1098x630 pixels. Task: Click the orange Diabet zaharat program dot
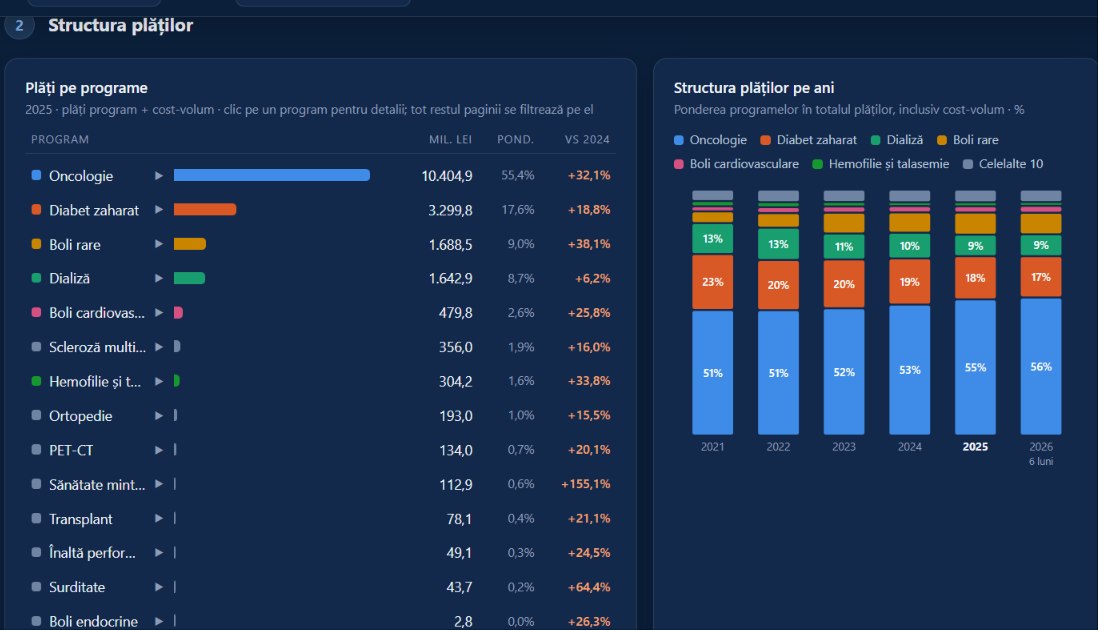pos(36,209)
